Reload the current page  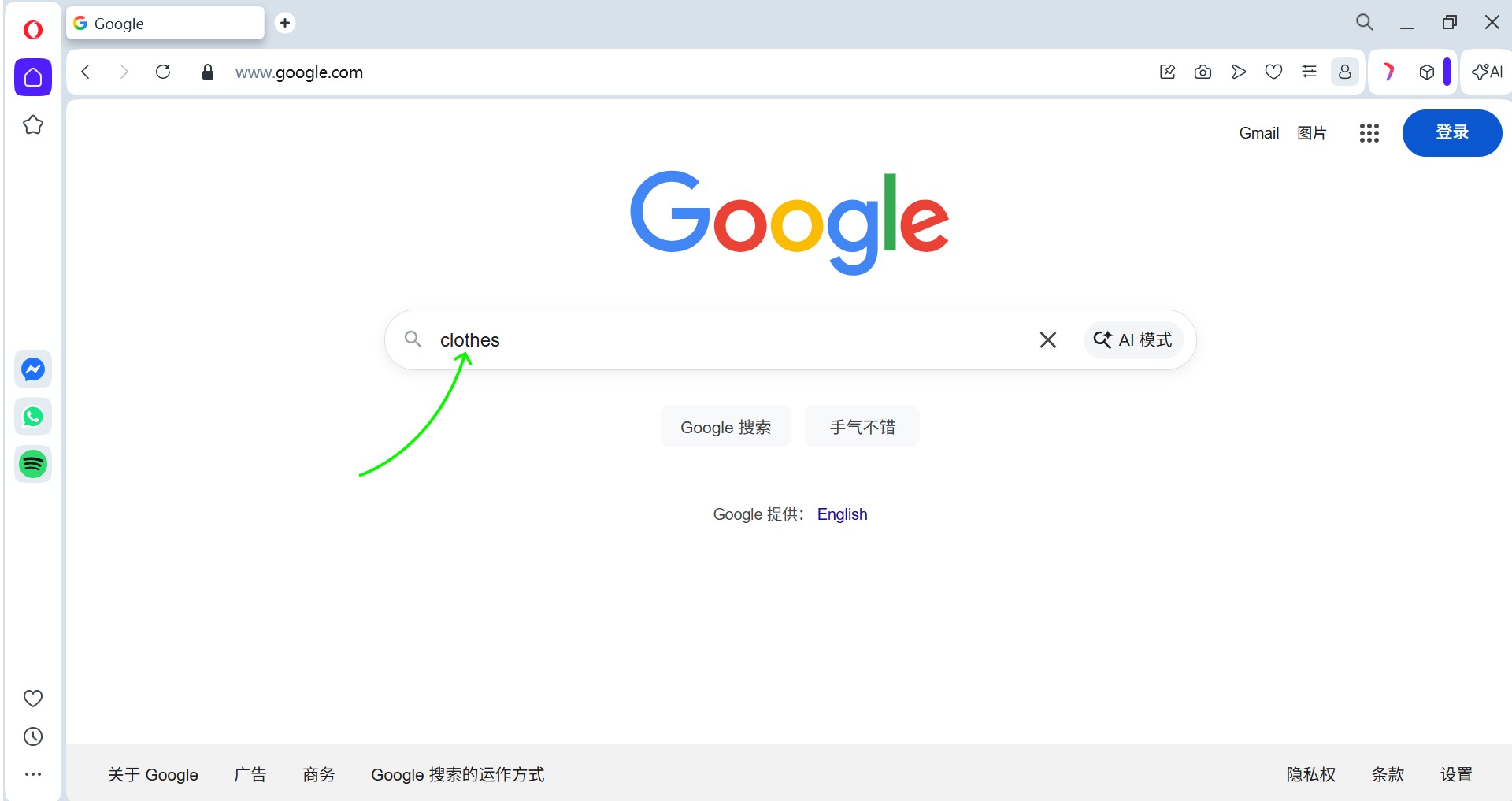point(163,72)
